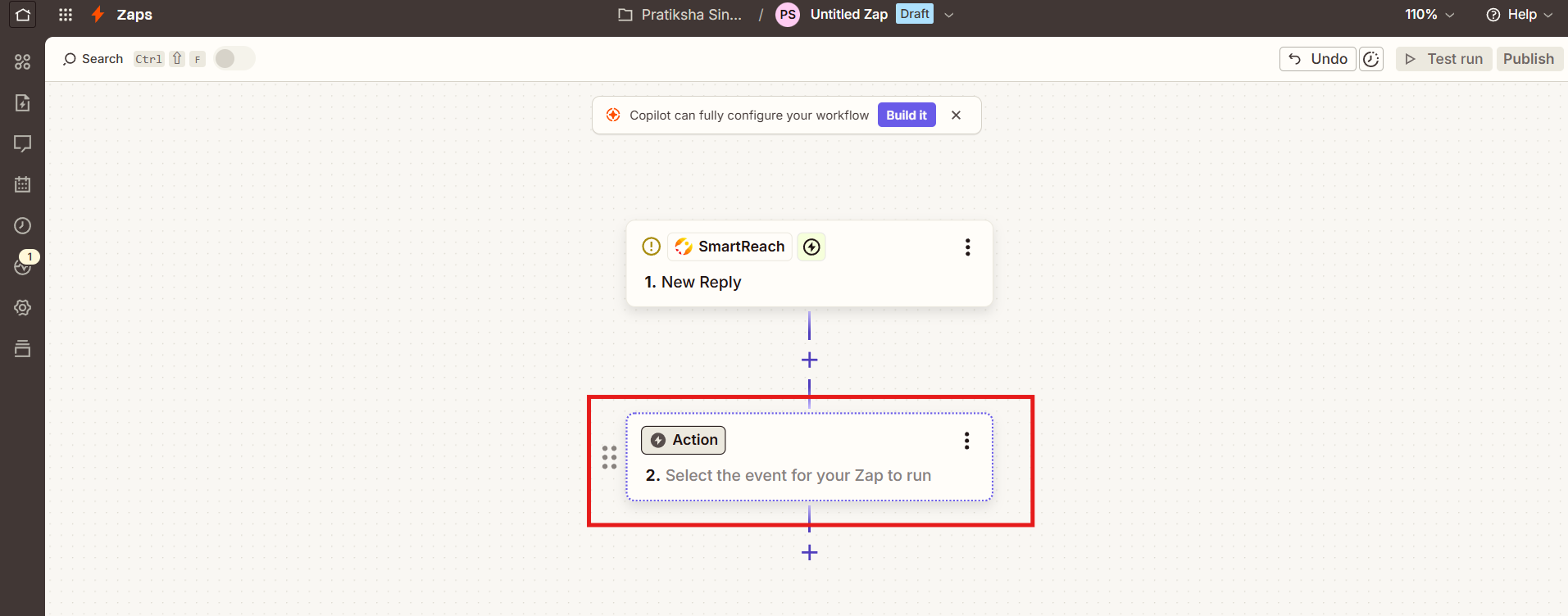Click the instant trigger bolt icon
Image resolution: width=1568 pixels, height=616 pixels.
[811, 247]
